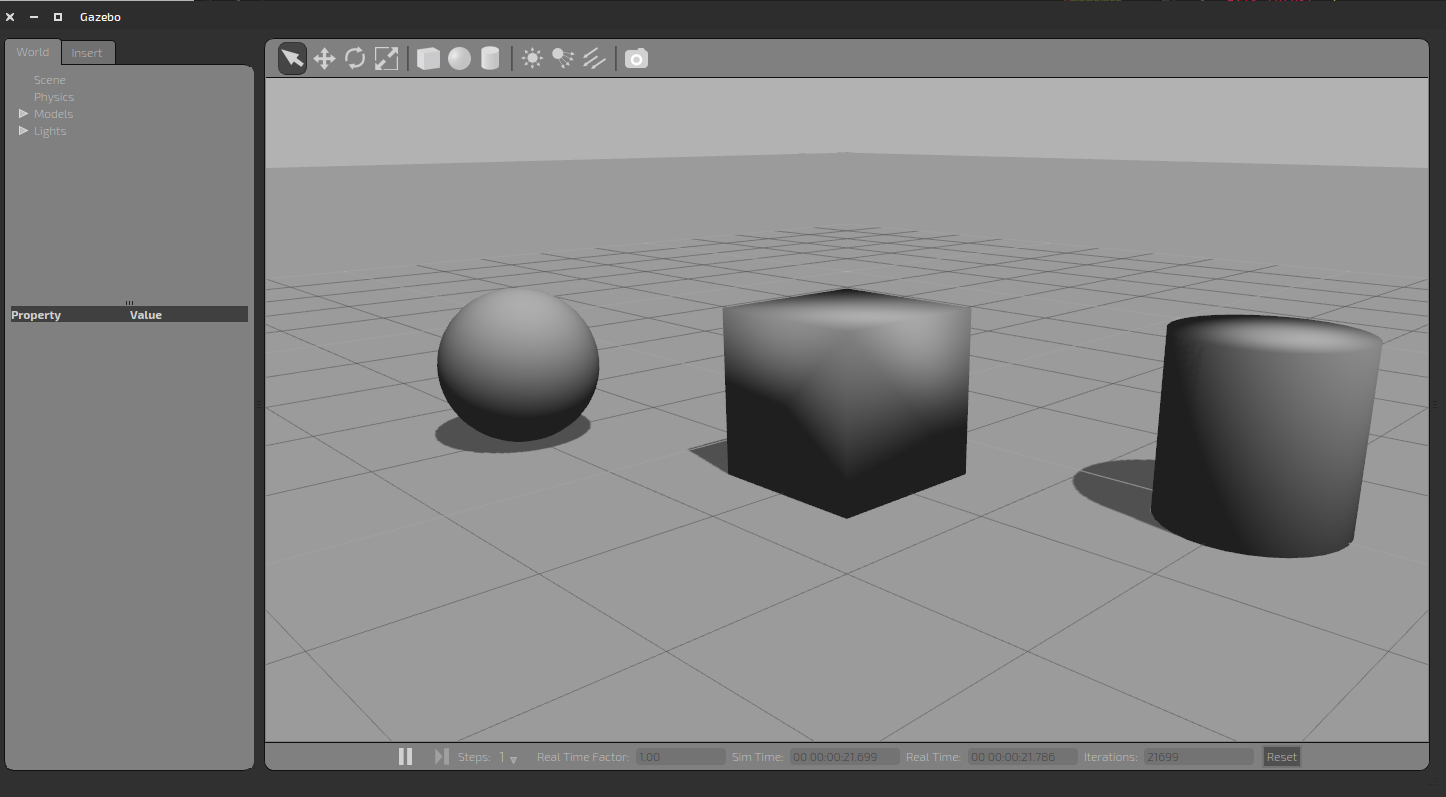The height and width of the screenshot is (797, 1446).
Task: Step the simulation forward once
Action: [x=441, y=757]
